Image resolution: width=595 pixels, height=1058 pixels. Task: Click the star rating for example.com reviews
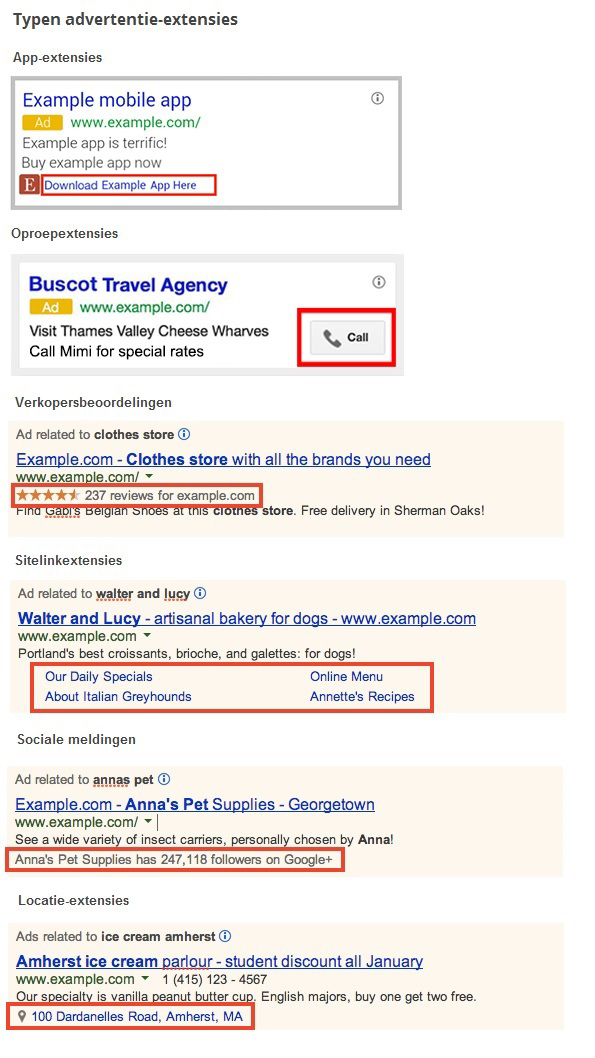(48, 495)
